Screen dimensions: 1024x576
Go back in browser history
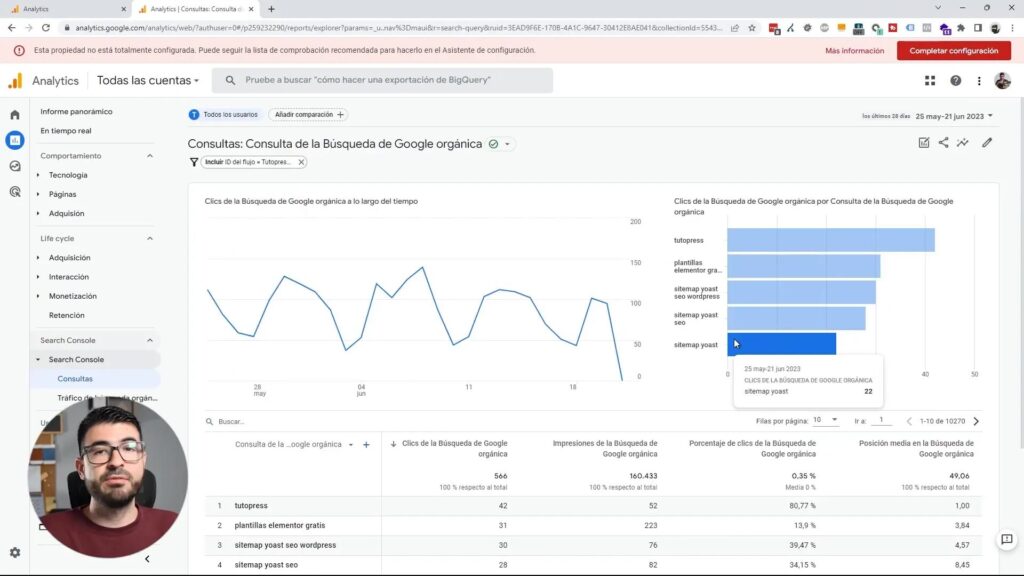pos(11,28)
